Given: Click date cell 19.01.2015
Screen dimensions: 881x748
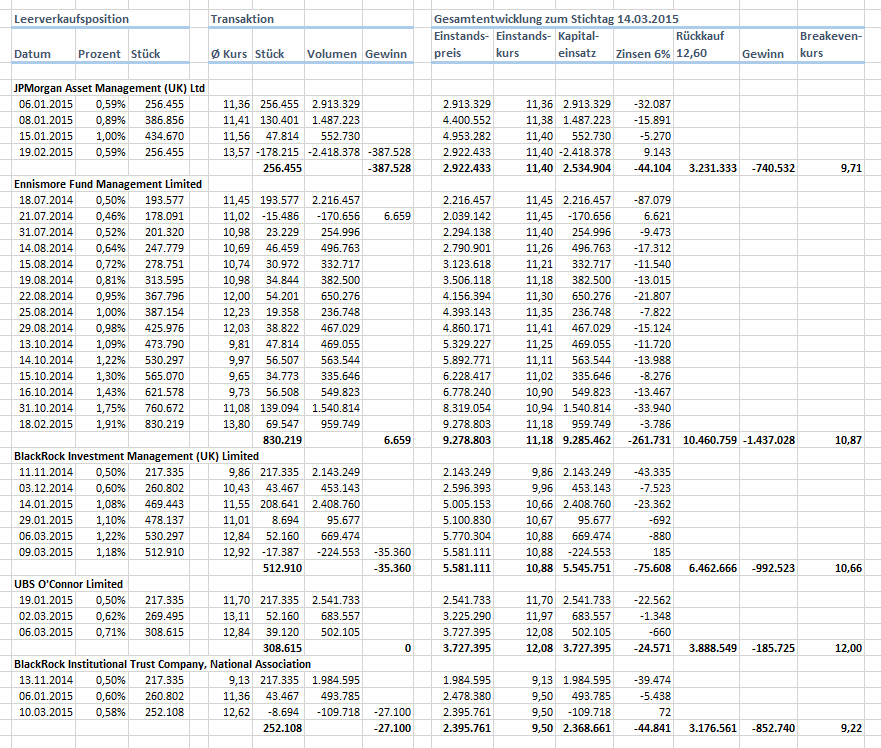Looking at the screenshot, I should [x=46, y=600].
